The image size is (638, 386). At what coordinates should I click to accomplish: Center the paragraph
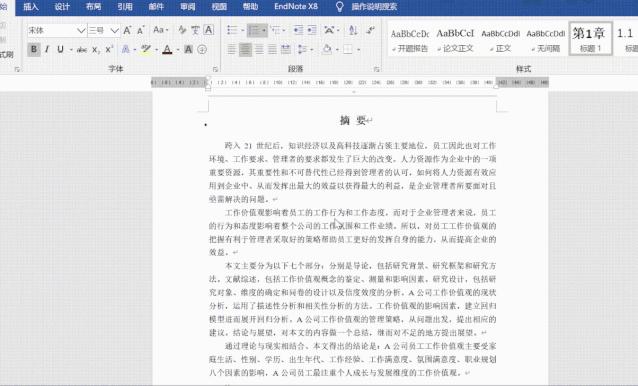click(245, 50)
